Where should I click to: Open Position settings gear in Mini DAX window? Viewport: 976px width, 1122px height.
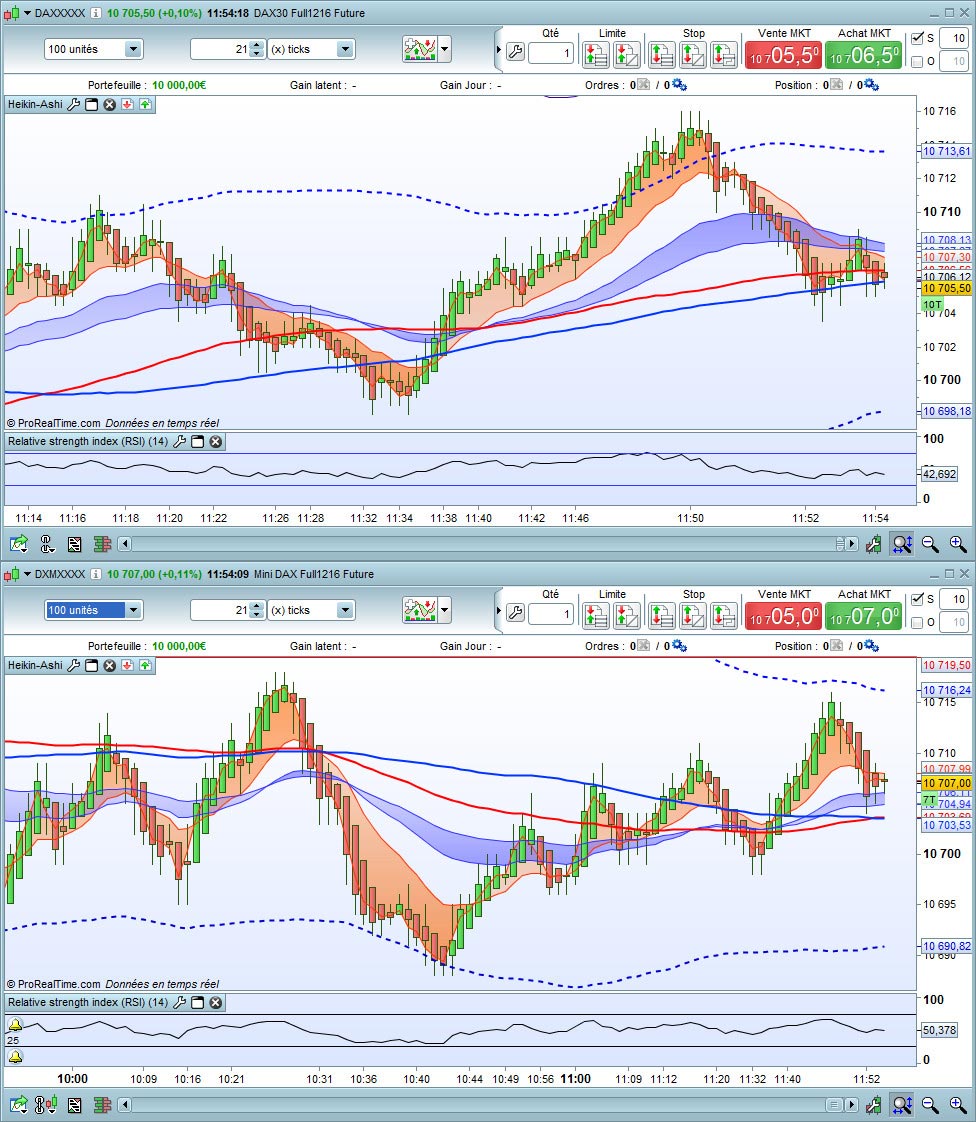[872, 646]
